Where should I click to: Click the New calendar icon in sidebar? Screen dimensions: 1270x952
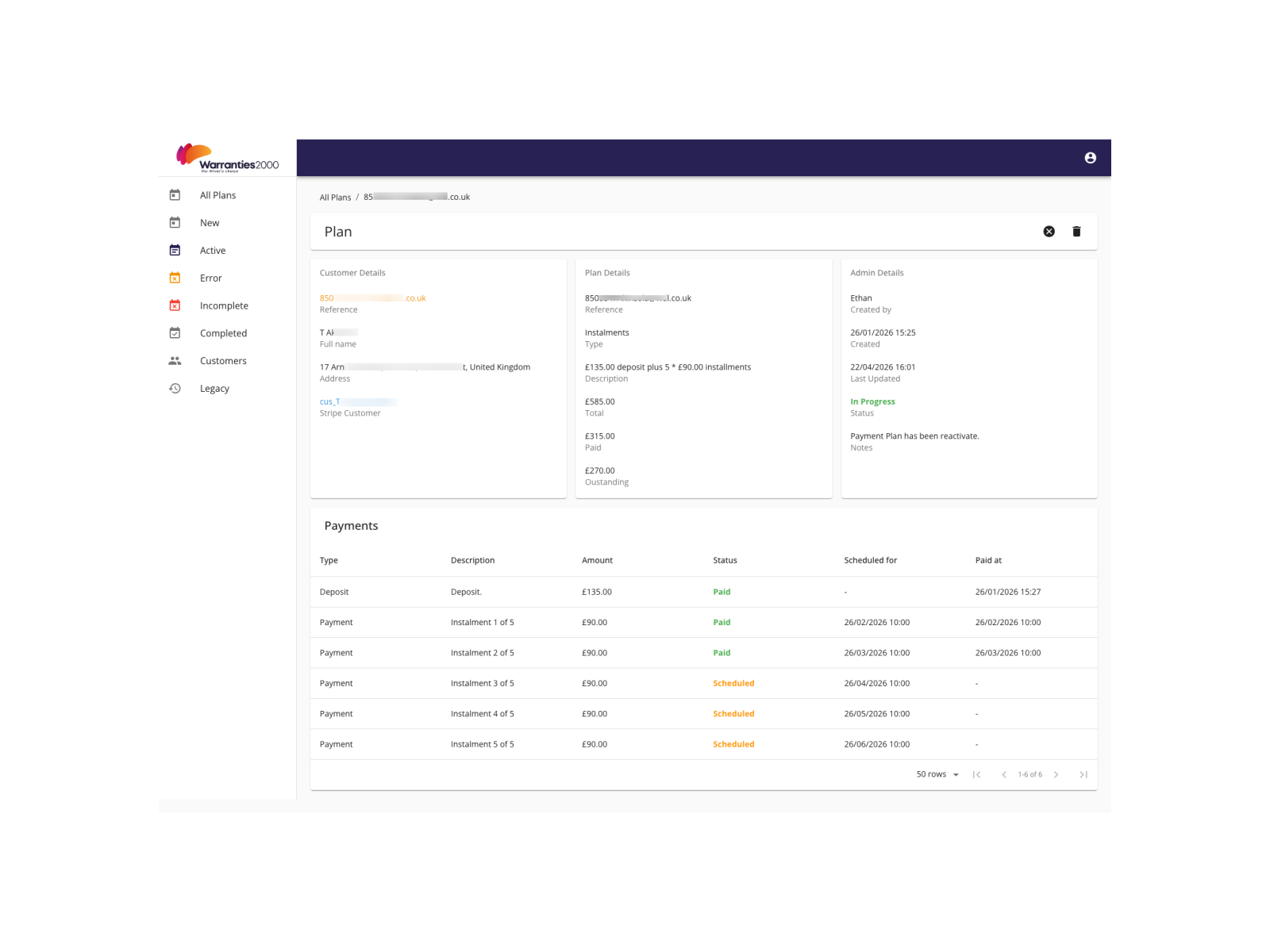[x=175, y=223]
